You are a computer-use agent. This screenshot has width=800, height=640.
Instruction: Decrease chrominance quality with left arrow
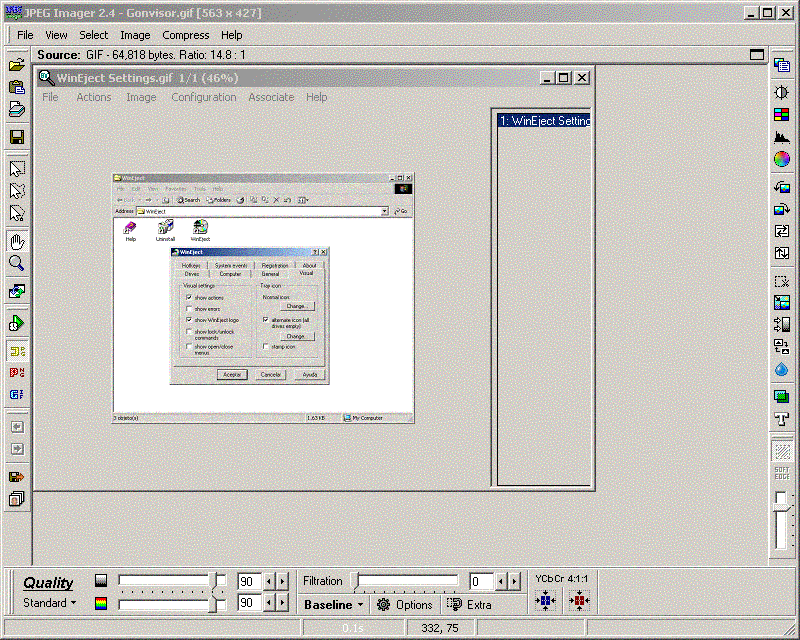[x=269, y=603]
